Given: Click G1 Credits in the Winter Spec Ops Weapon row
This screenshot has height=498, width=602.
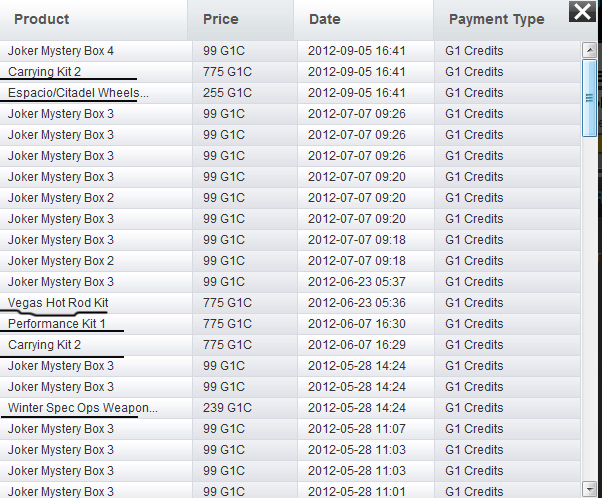Looking at the screenshot, I should 474,408.
